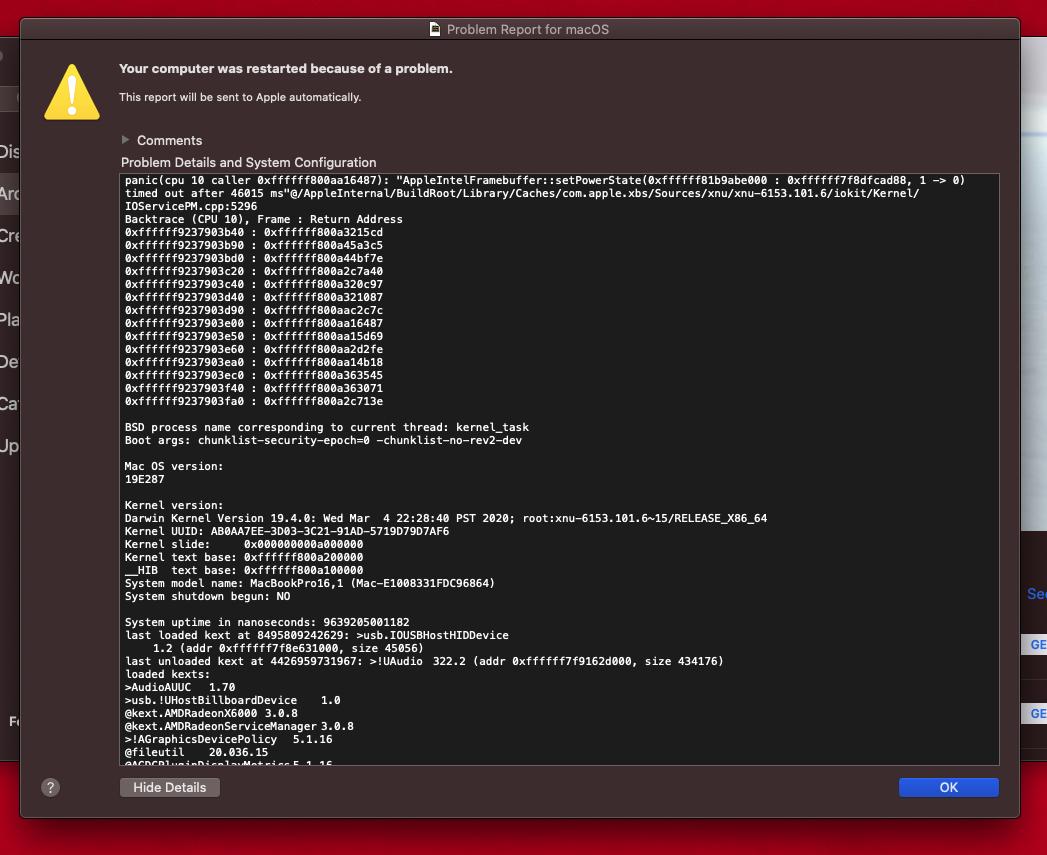Click the document icon in the title bar
1047x855 pixels.
435,29
